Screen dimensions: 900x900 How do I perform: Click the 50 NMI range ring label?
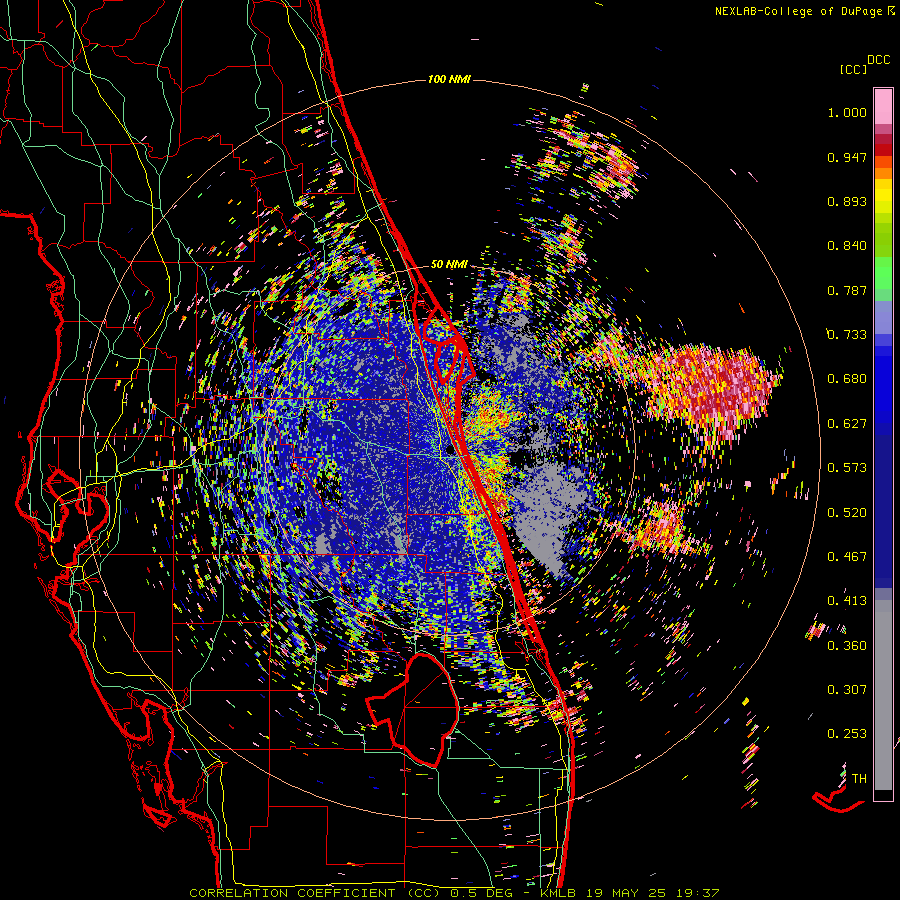[x=449, y=265]
